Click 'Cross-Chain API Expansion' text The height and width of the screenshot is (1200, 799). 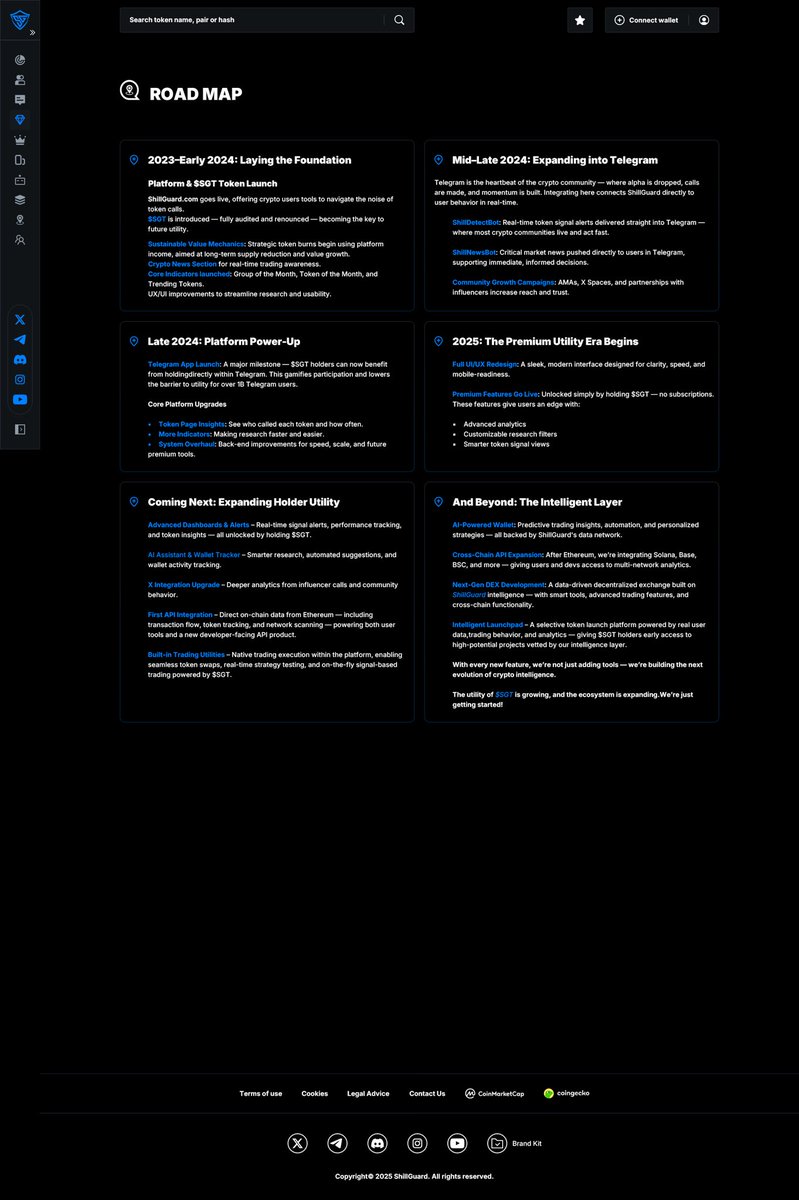pyautogui.click(x=498, y=554)
